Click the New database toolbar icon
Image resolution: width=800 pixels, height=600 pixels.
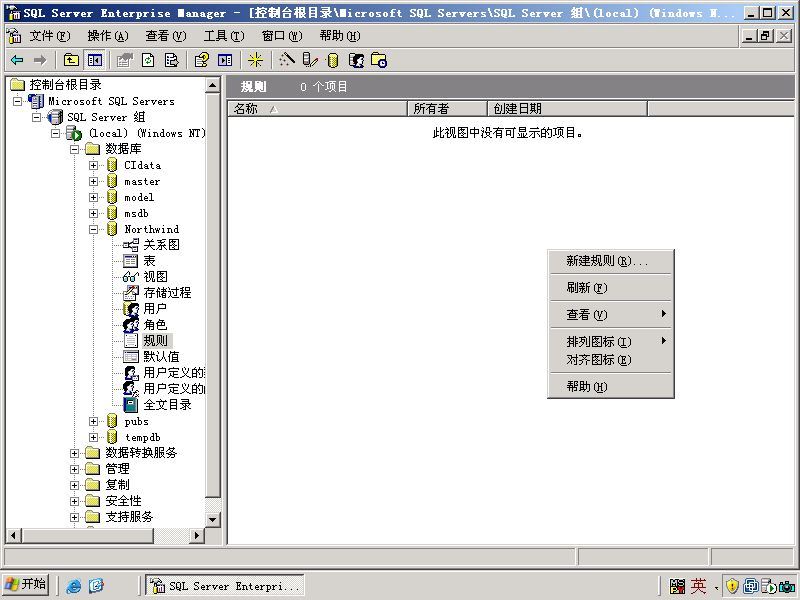(x=333, y=60)
